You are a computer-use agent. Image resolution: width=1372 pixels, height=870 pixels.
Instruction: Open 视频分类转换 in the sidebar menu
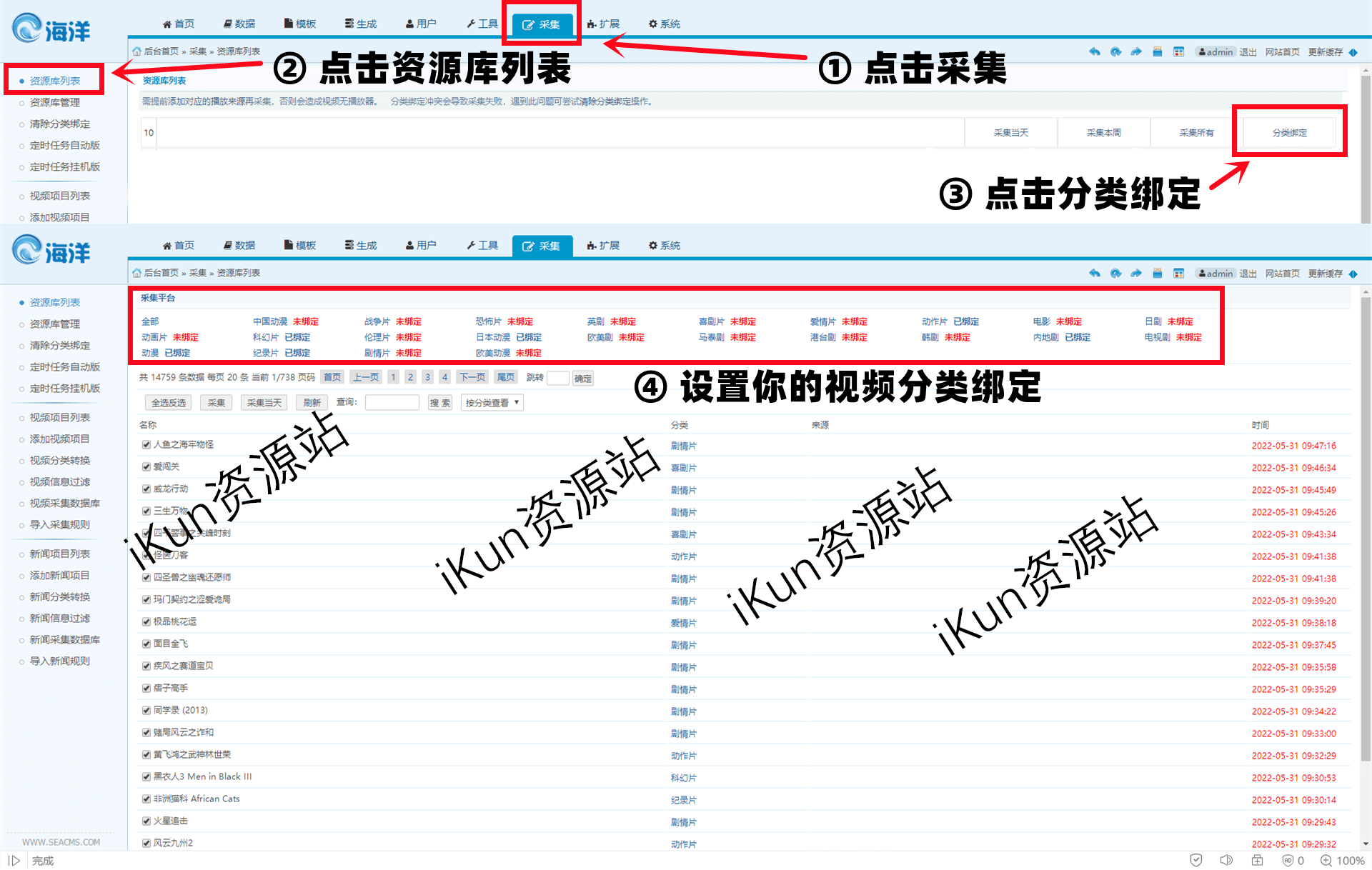tap(60, 460)
